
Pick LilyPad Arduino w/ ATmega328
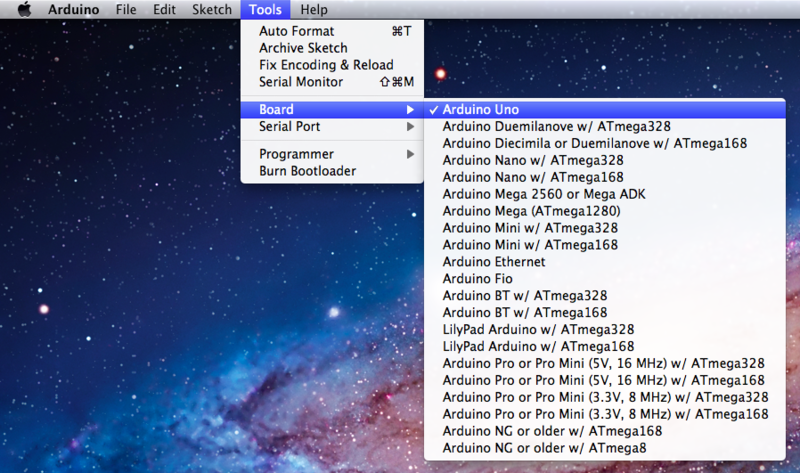pos(605,329)
